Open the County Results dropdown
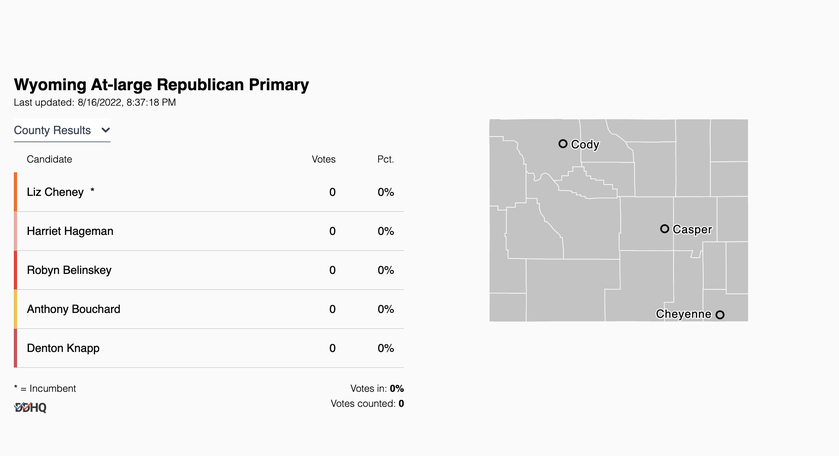Image resolution: width=839 pixels, height=456 pixels. (62, 130)
